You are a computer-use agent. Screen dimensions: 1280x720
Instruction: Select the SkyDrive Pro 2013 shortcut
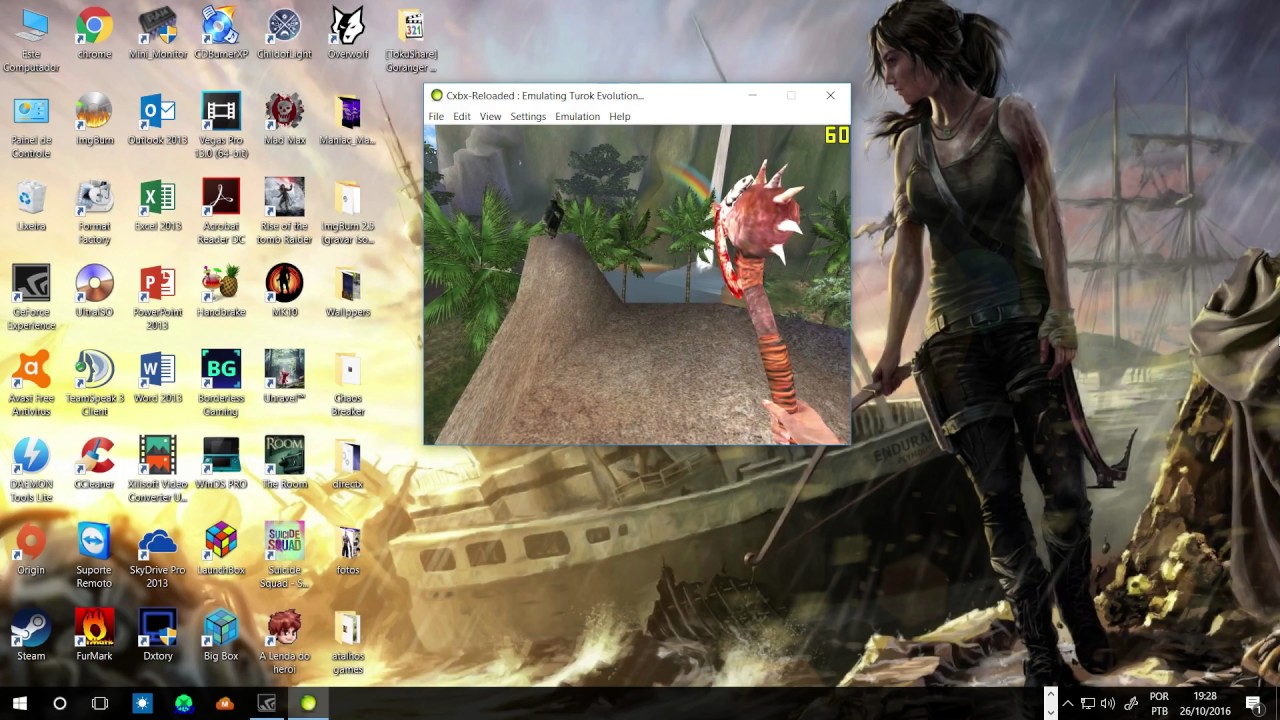(158, 556)
